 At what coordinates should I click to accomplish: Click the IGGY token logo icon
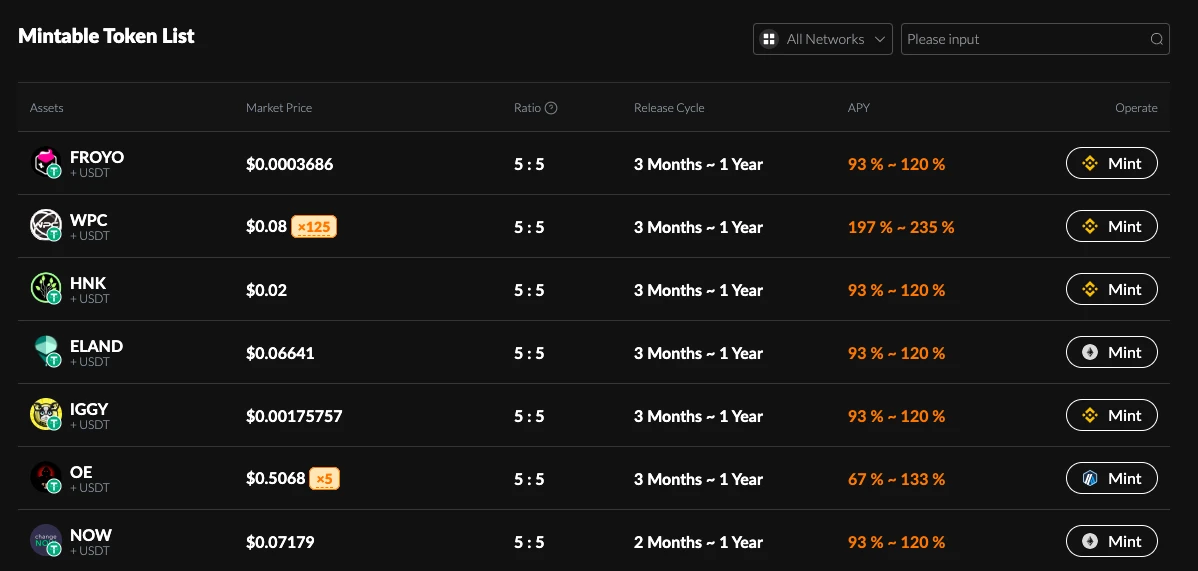(45, 415)
